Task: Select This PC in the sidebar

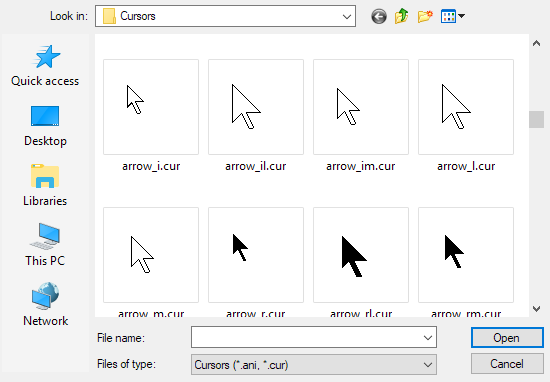Action: click(45, 245)
